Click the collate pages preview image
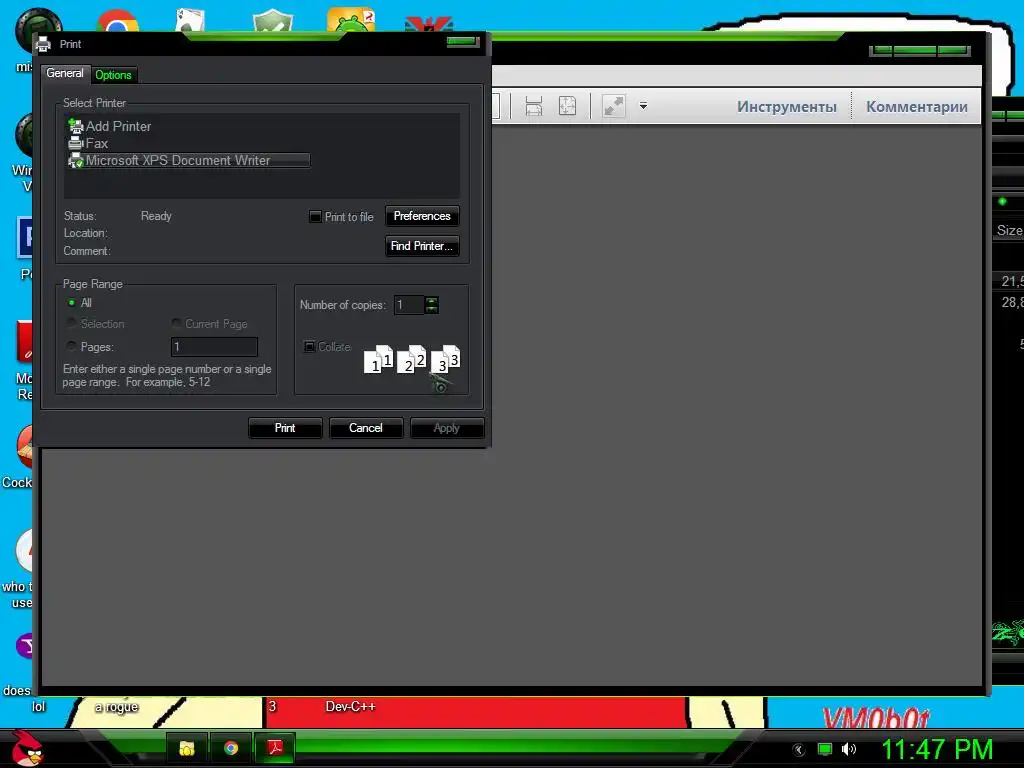The width and height of the screenshot is (1024, 768). (412, 359)
